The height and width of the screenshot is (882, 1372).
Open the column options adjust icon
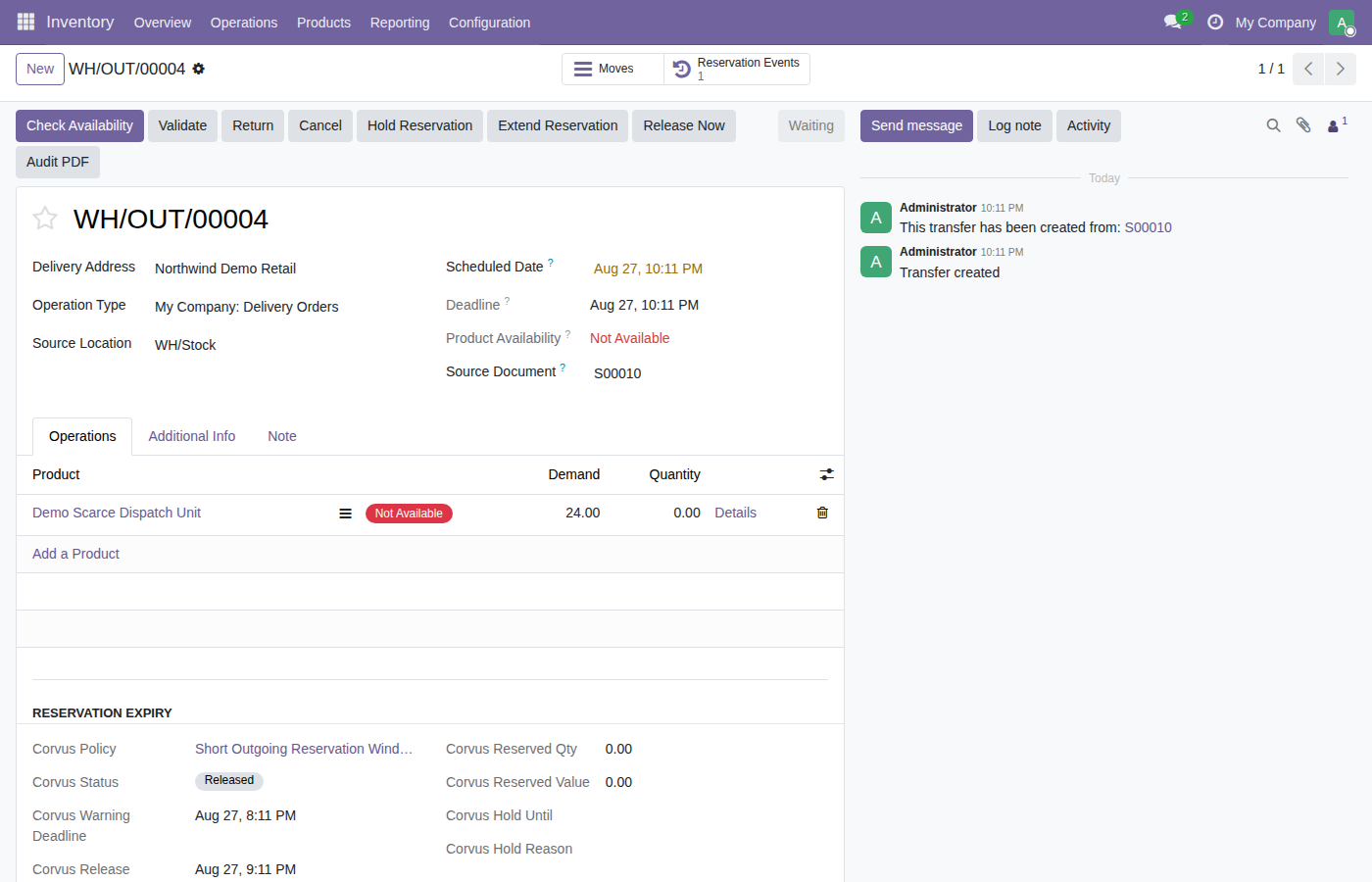[x=827, y=474]
